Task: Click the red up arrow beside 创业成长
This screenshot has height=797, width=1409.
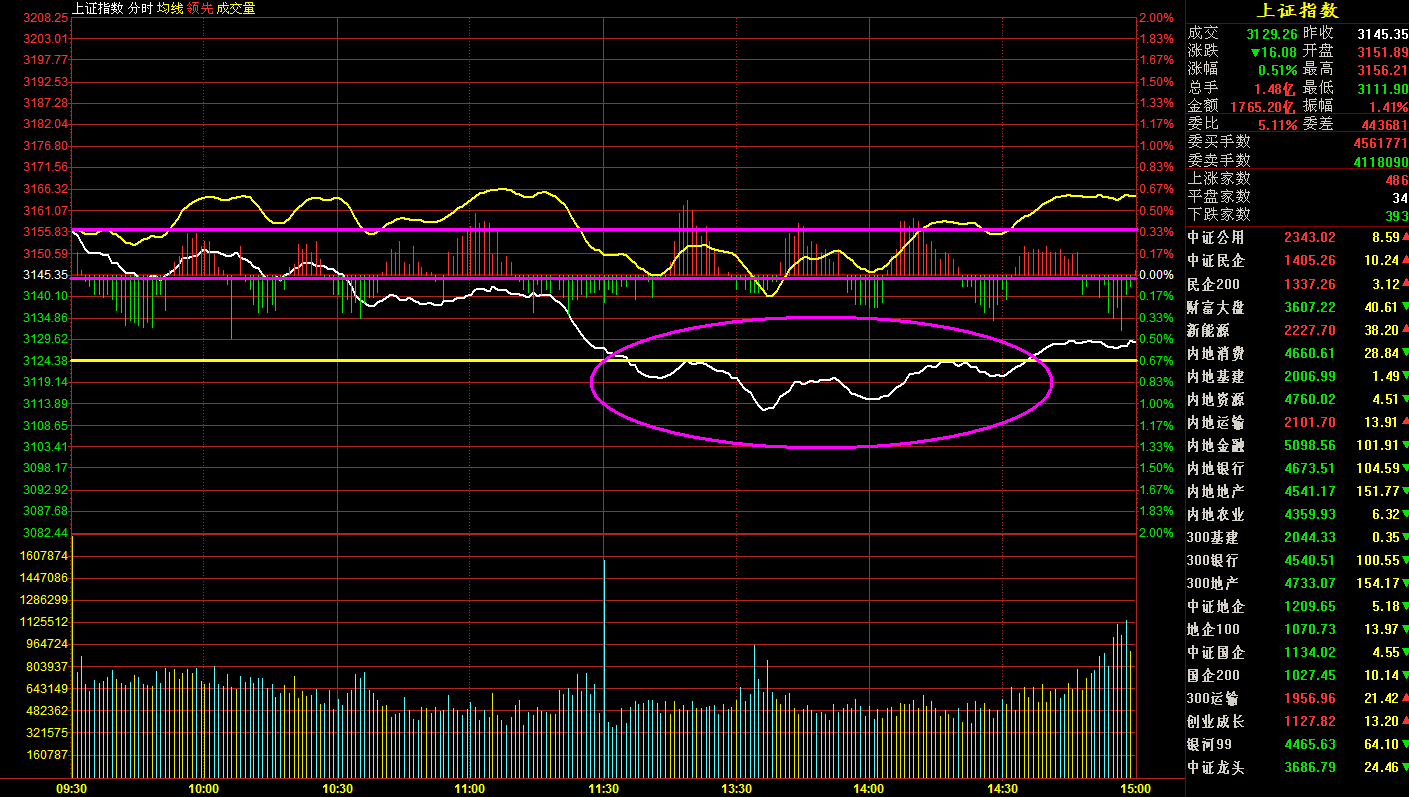Action: (x=1404, y=721)
